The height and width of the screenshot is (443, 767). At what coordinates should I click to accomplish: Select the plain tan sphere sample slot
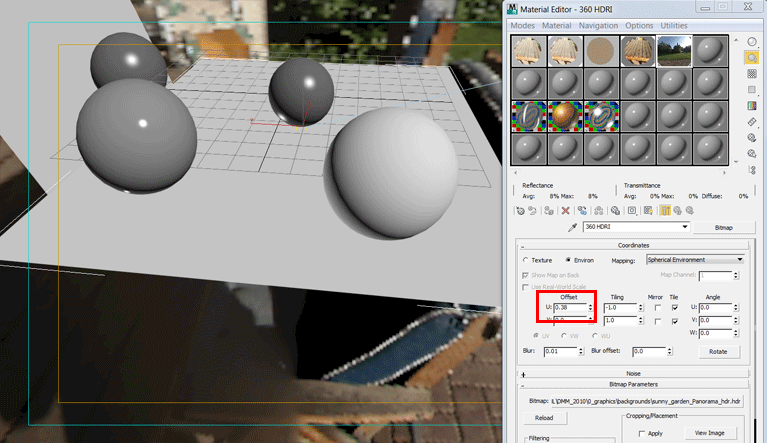tap(601, 51)
